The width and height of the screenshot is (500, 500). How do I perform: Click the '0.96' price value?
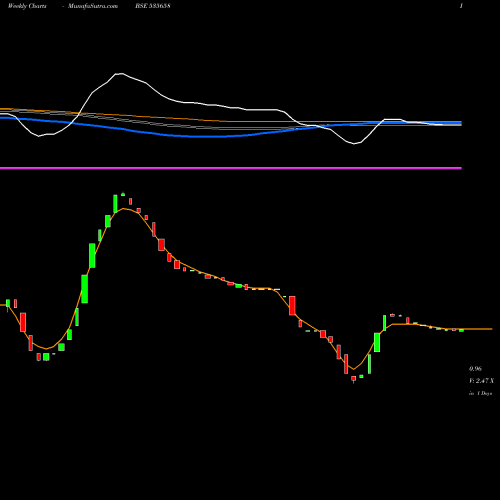pyautogui.click(x=475, y=369)
